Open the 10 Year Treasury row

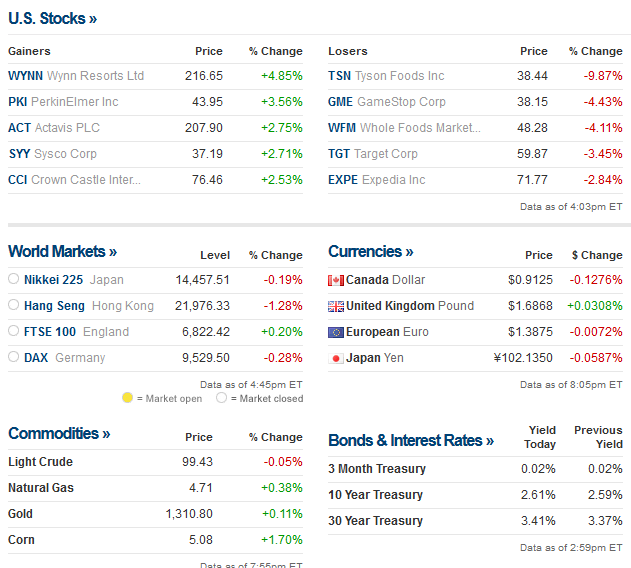[x=375, y=495]
